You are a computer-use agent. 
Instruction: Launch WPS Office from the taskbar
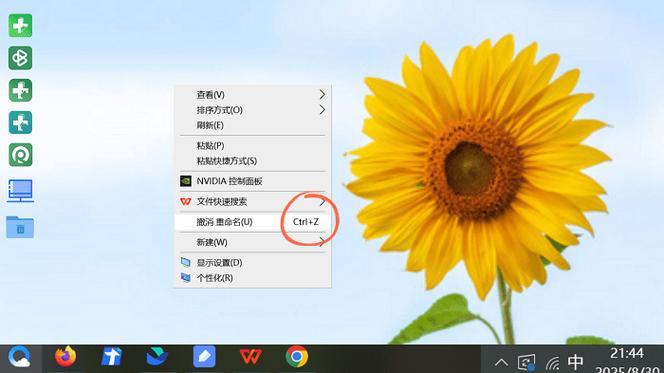tap(250, 356)
